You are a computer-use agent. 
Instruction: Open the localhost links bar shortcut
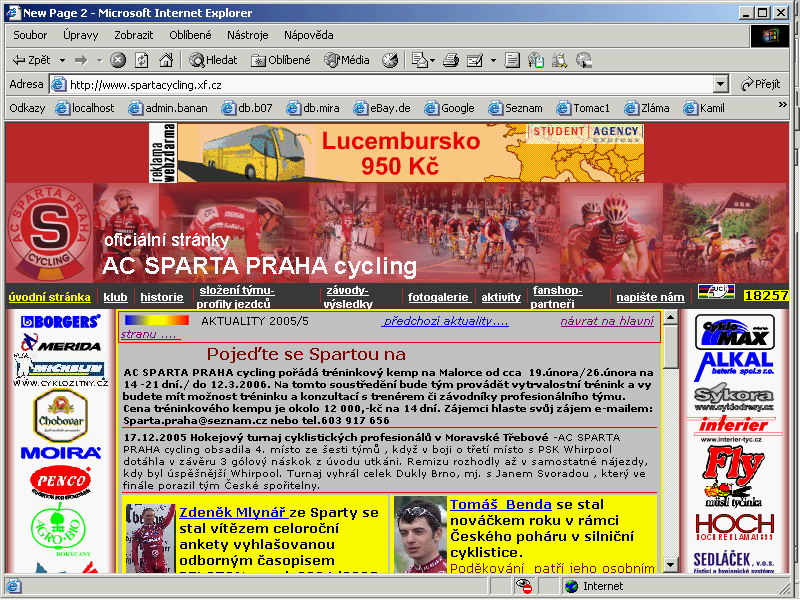click(85, 108)
